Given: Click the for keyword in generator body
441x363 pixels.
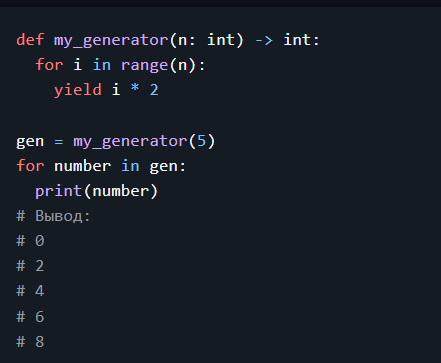Looking at the screenshot, I should (49, 65).
